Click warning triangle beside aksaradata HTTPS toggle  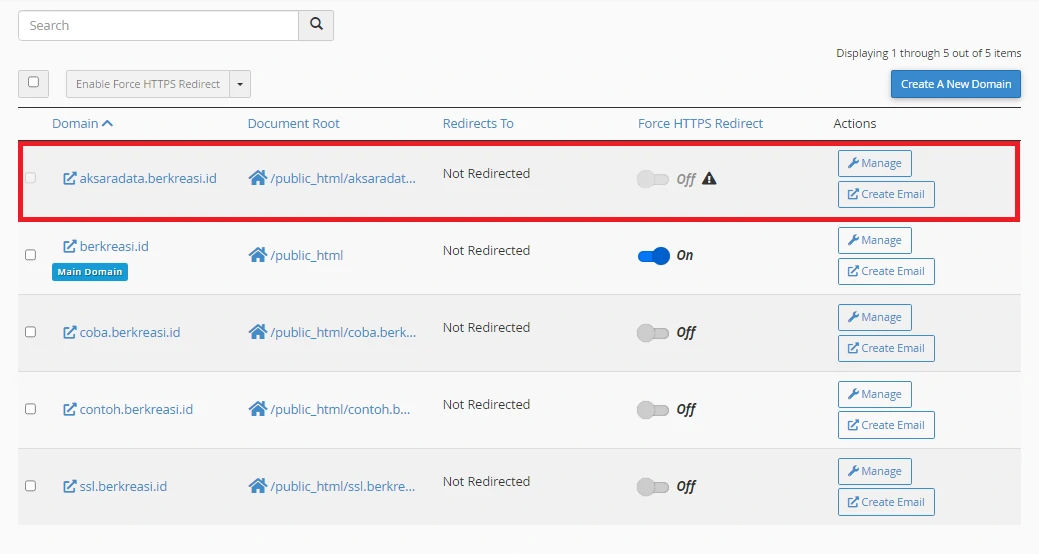click(709, 178)
